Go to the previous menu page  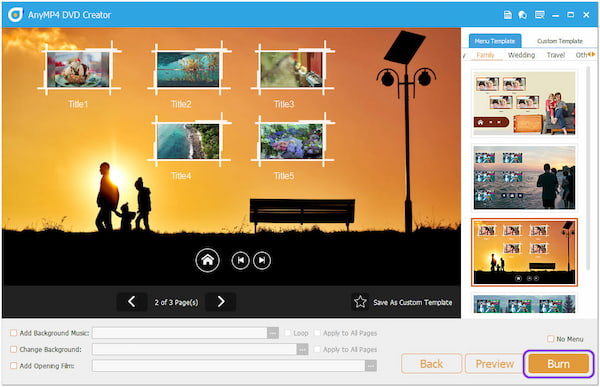click(132, 302)
